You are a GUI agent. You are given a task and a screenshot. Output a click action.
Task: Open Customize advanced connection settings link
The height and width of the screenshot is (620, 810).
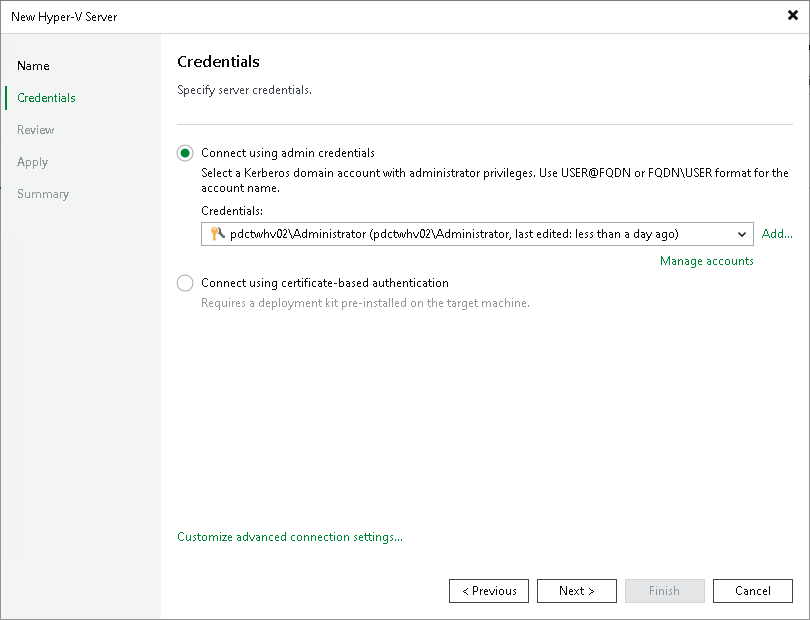click(290, 537)
